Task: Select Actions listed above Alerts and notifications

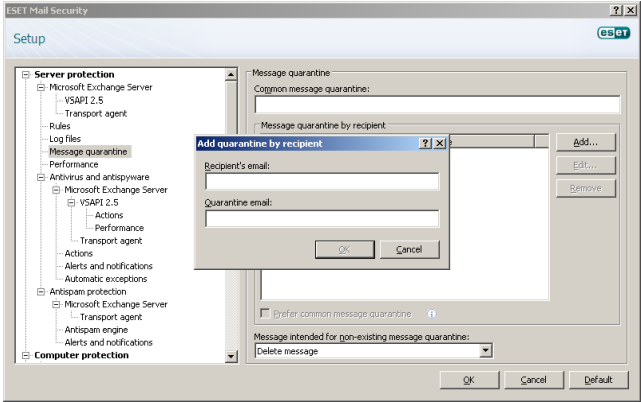Action: [78, 254]
